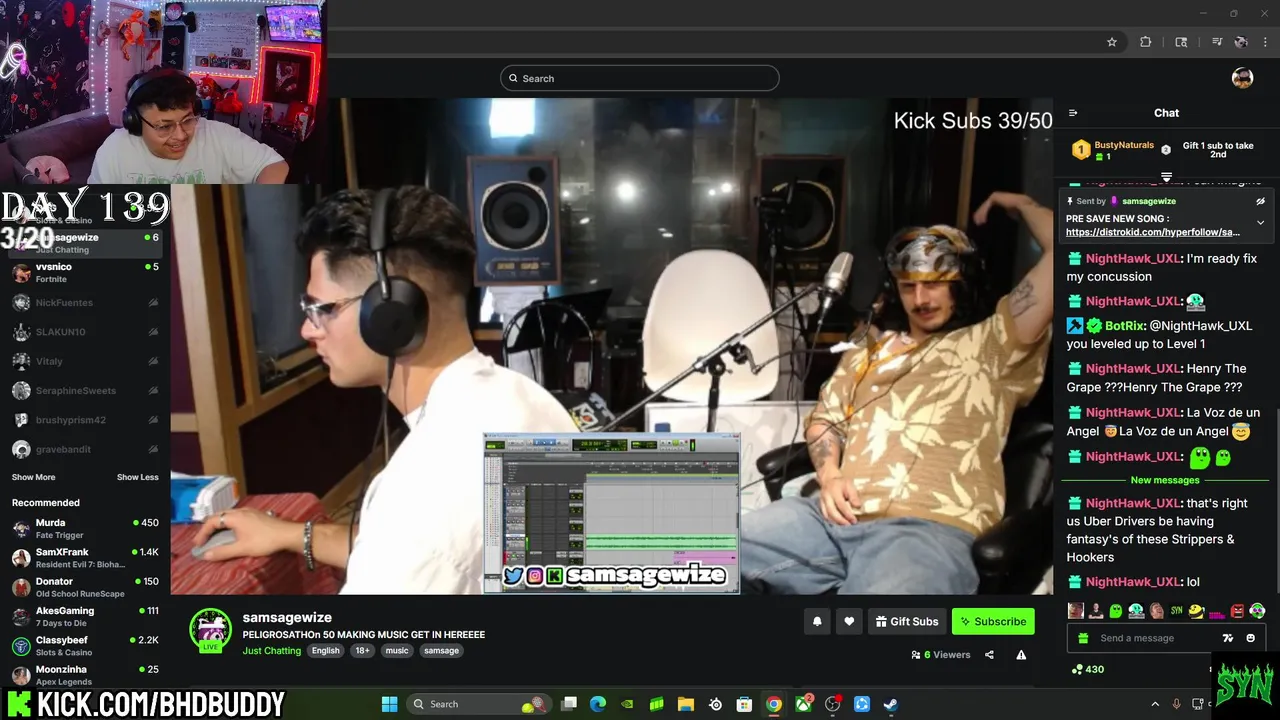Open gravebandit channel in sidebar
The width and height of the screenshot is (1280, 720).
(x=85, y=450)
